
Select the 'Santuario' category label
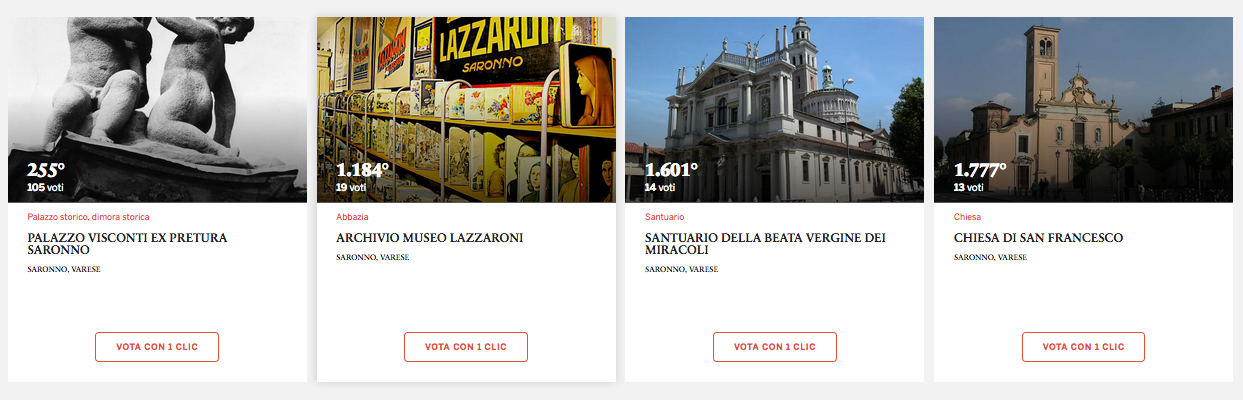665,217
